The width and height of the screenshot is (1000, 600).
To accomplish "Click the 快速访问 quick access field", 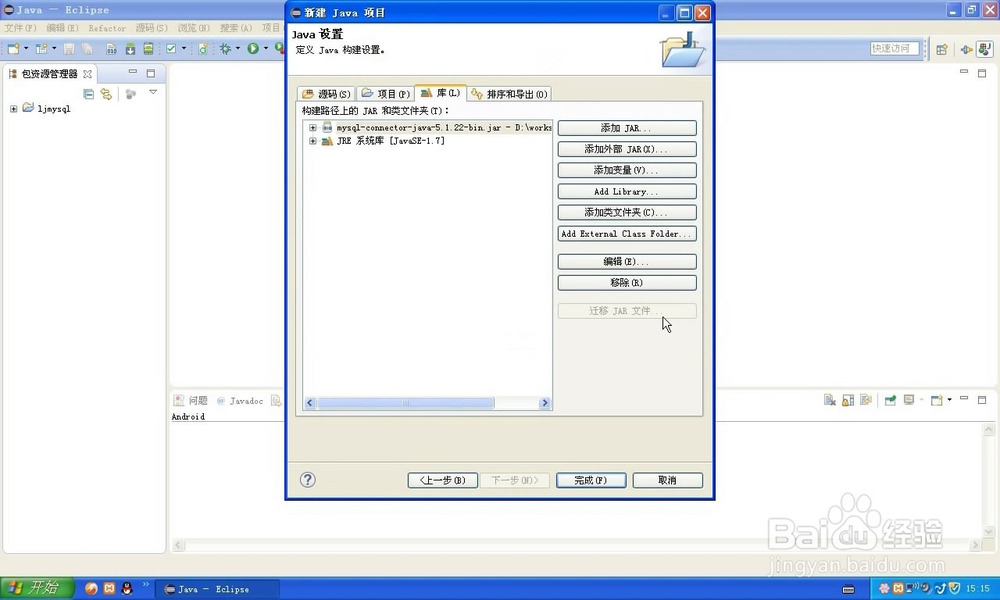I will (894, 48).
